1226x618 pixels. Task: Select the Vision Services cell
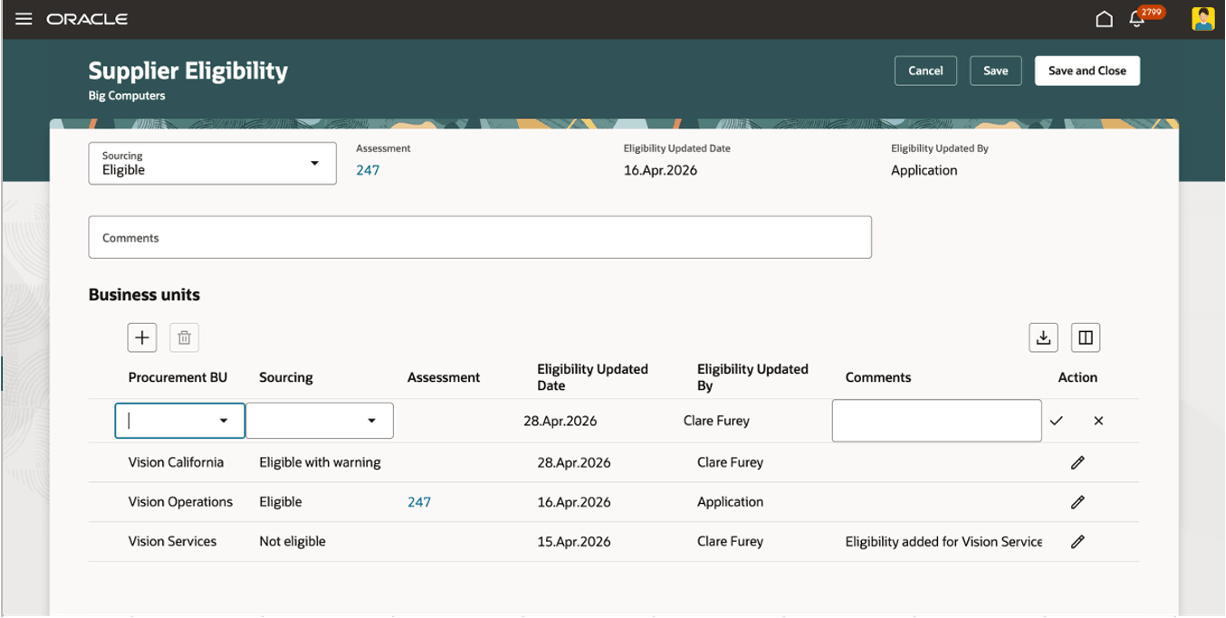tap(172, 541)
